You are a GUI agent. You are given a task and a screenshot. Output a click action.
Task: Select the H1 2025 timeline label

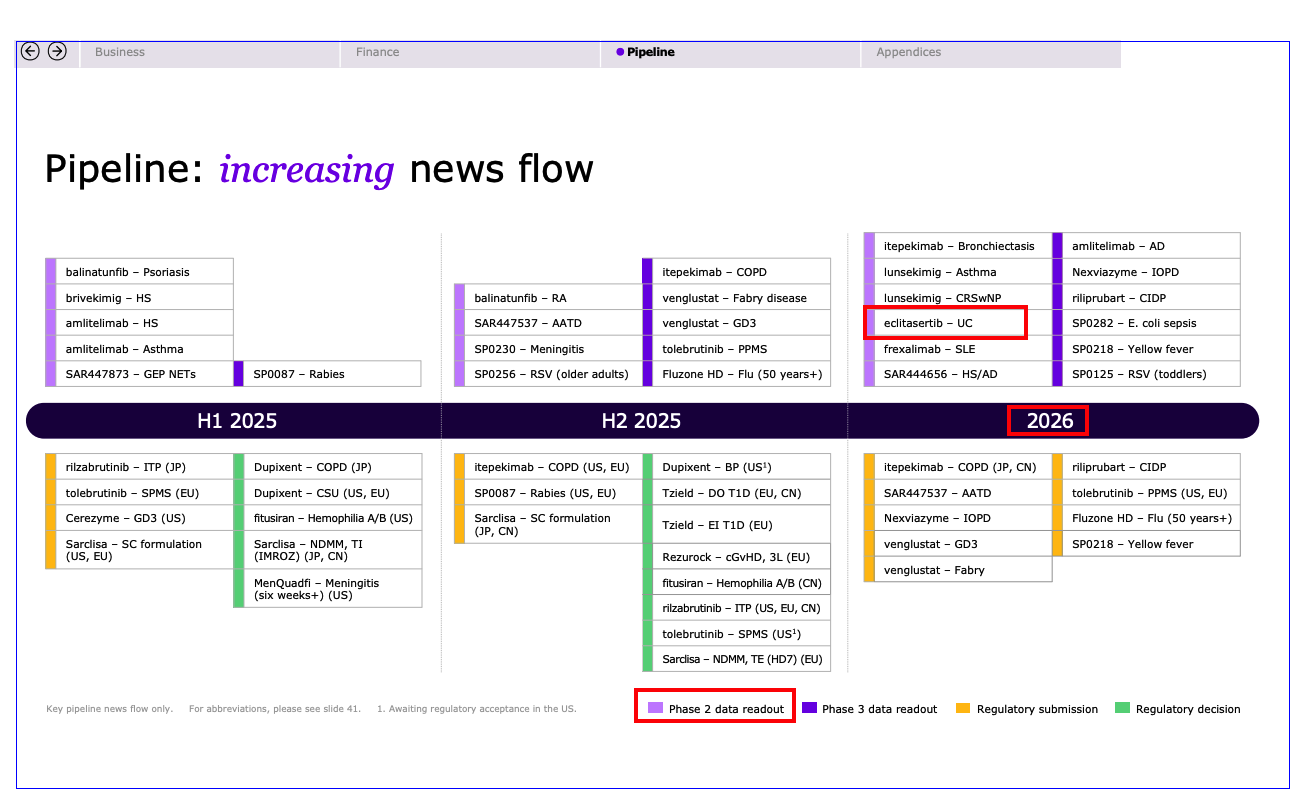click(237, 421)
